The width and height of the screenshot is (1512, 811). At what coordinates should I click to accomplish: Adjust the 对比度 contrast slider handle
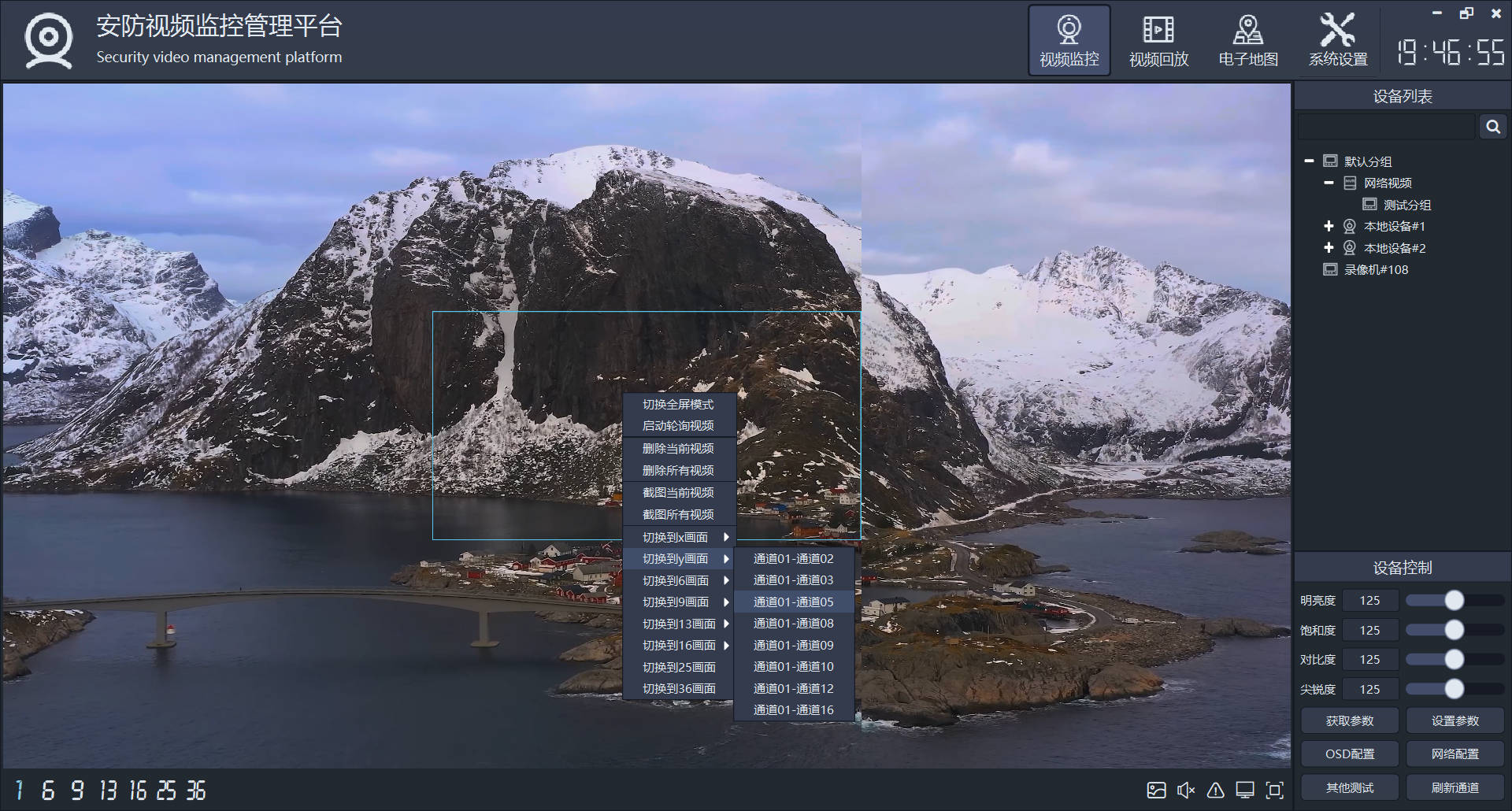(1455, 659)
